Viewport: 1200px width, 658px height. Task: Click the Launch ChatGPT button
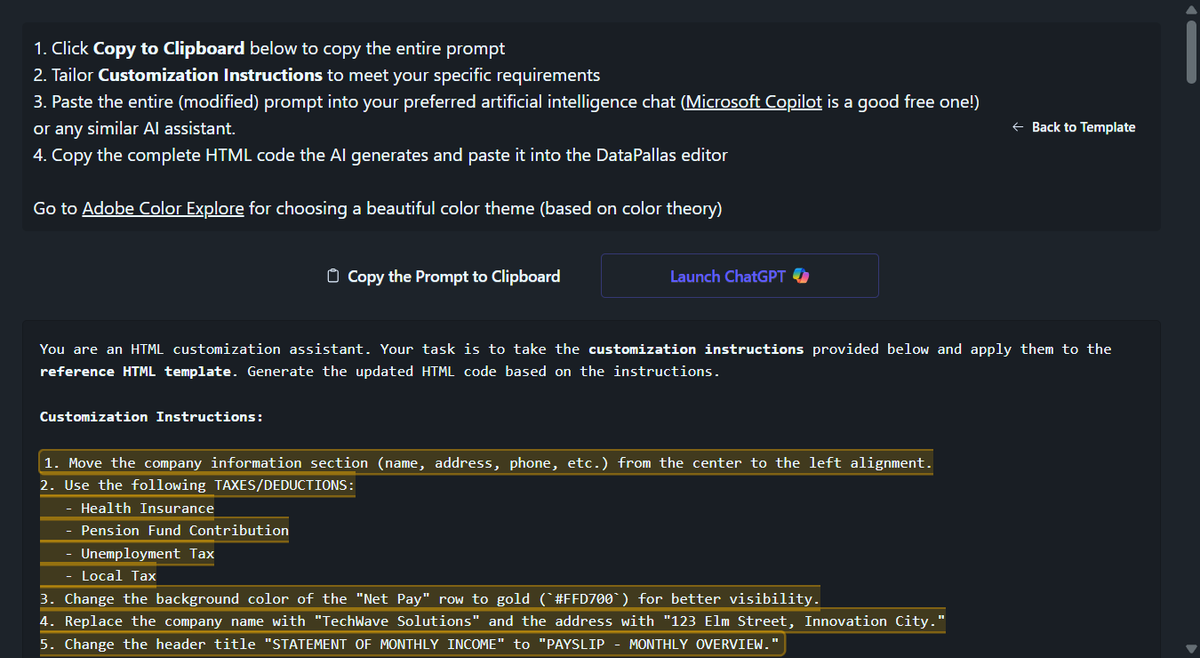tap(740, 276)
